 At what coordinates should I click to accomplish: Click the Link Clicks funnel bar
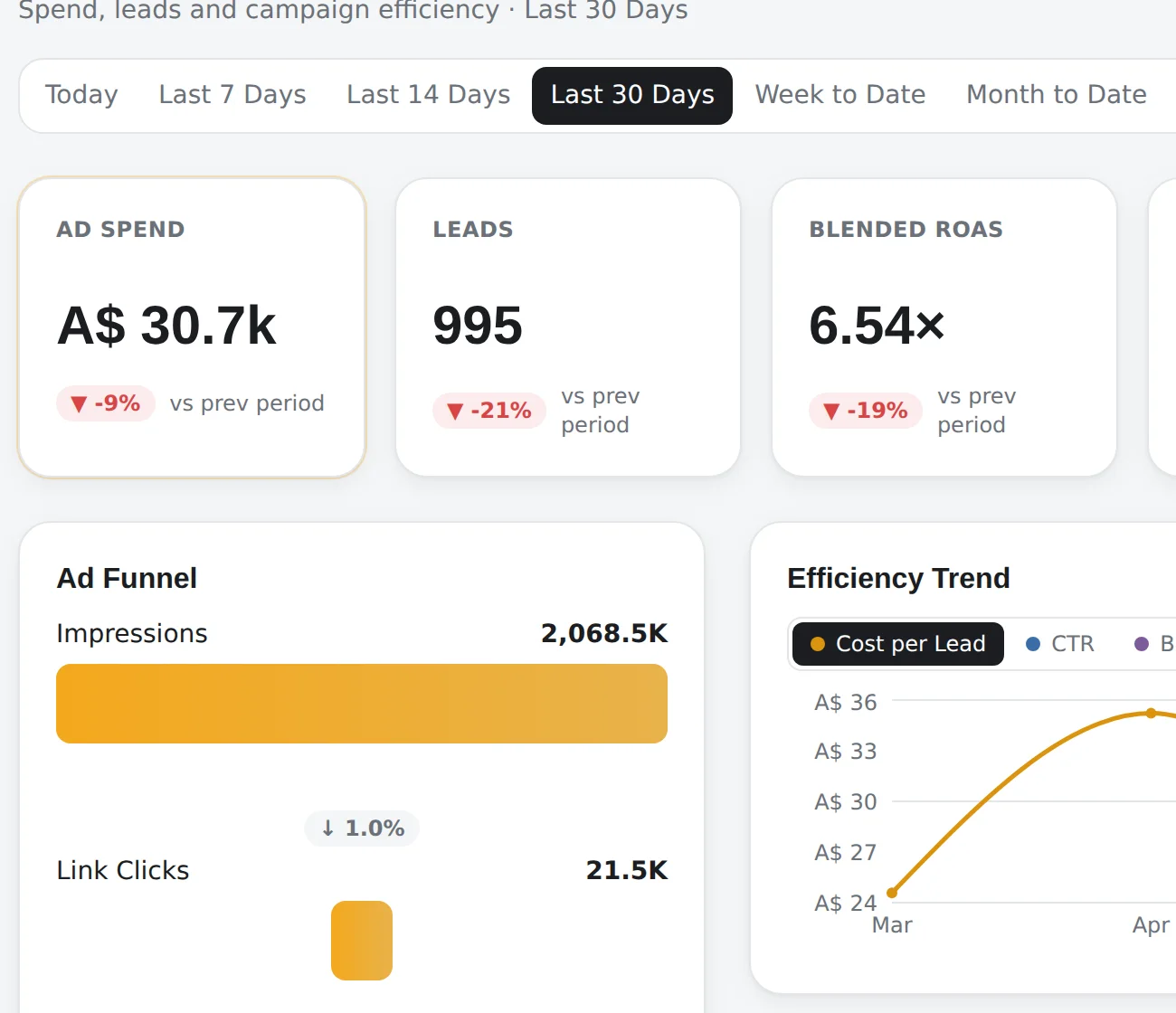tap(362, 941)
